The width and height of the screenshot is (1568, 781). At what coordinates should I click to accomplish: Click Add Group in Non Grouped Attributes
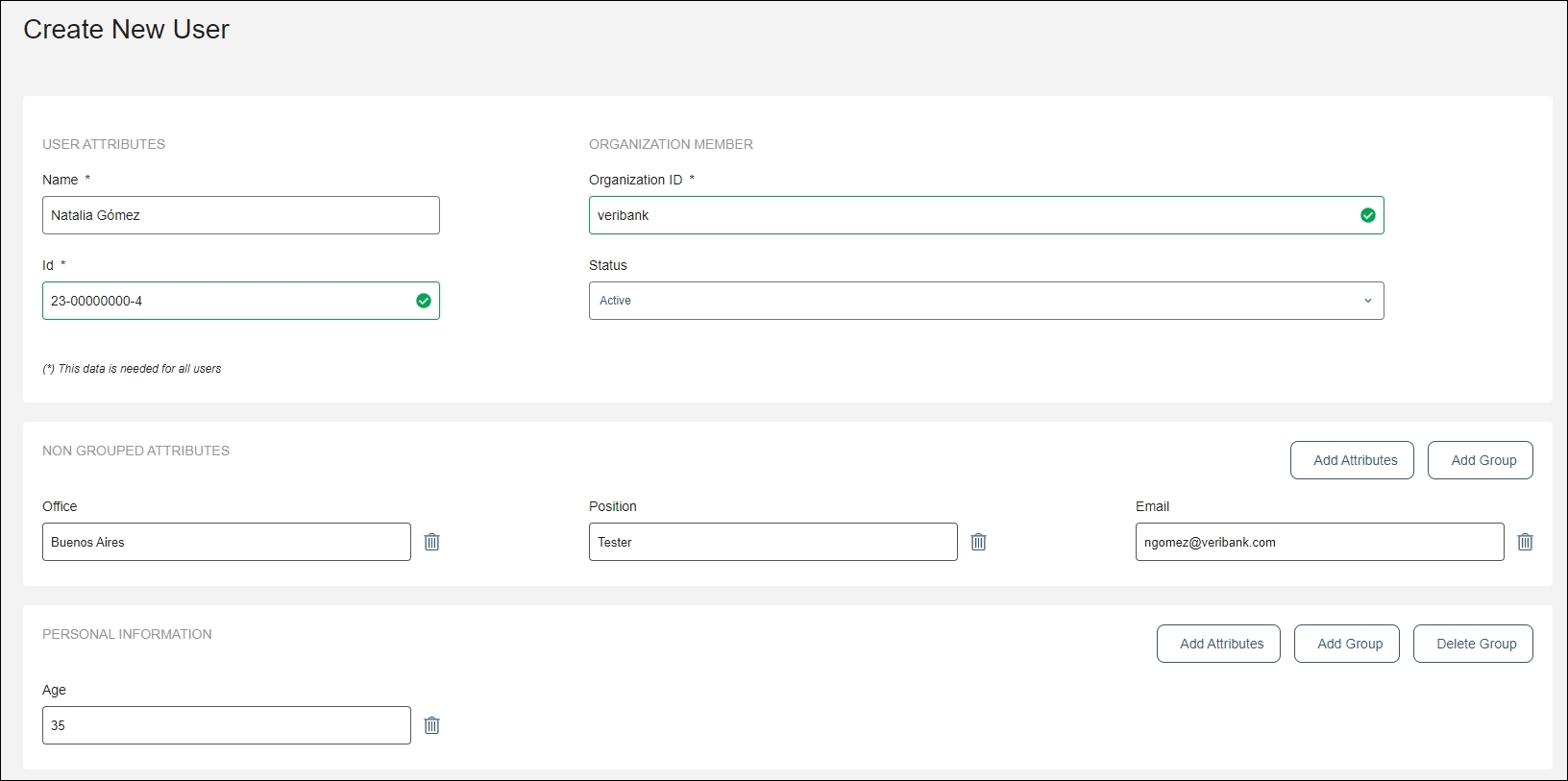pyautogui.click(x=1480, y=460)
